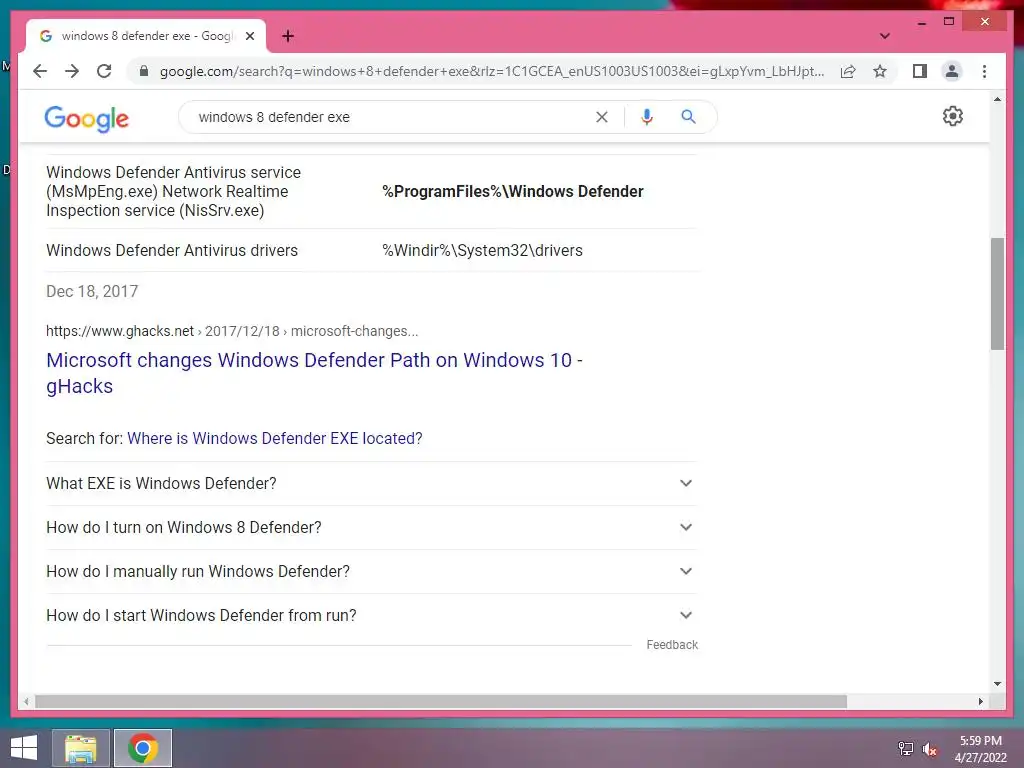Close the 'windows 8 defender exe' tab
Screen dimensions: 1024x768
(249, 36)
